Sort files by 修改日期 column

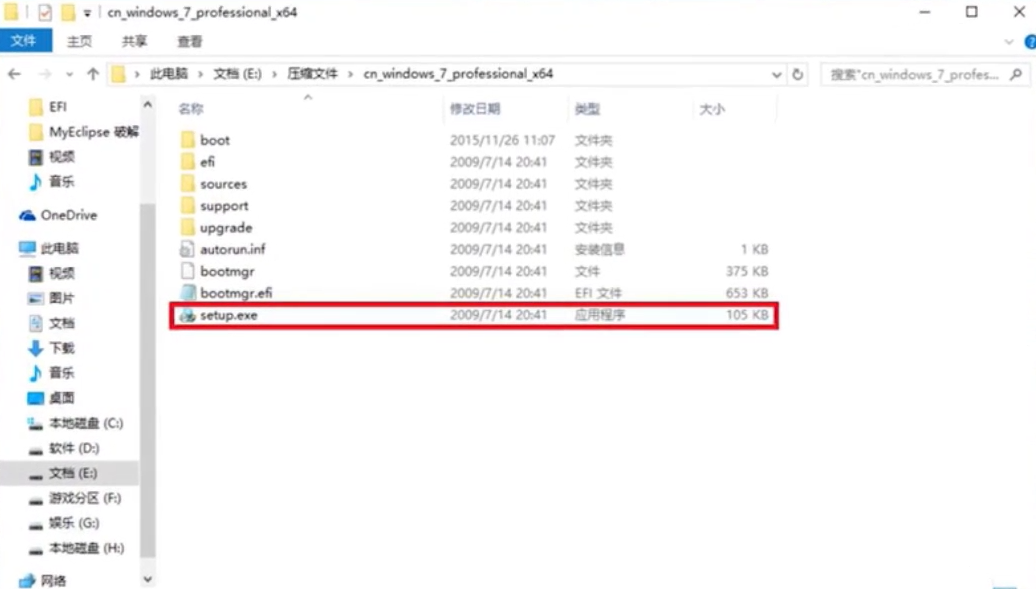click(x=475, y=109)
